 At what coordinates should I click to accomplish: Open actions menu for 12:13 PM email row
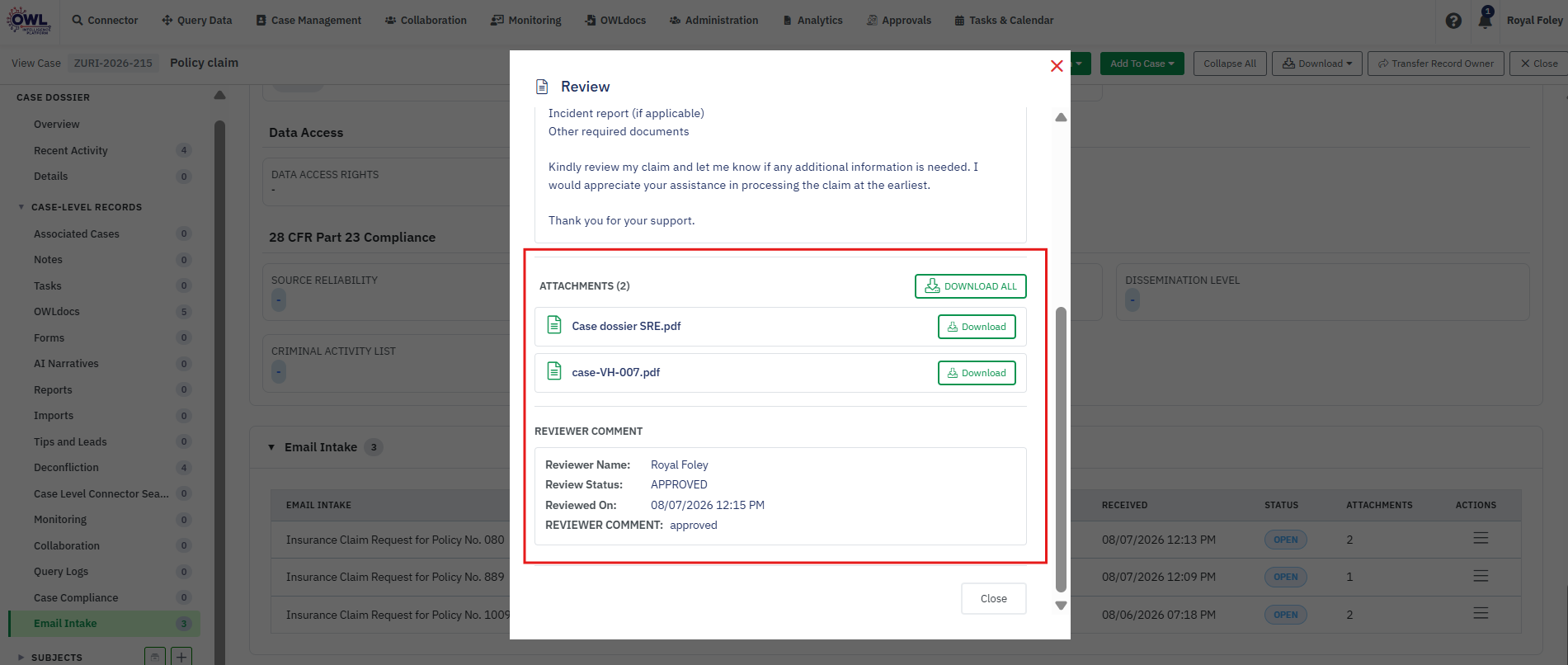1481,539
